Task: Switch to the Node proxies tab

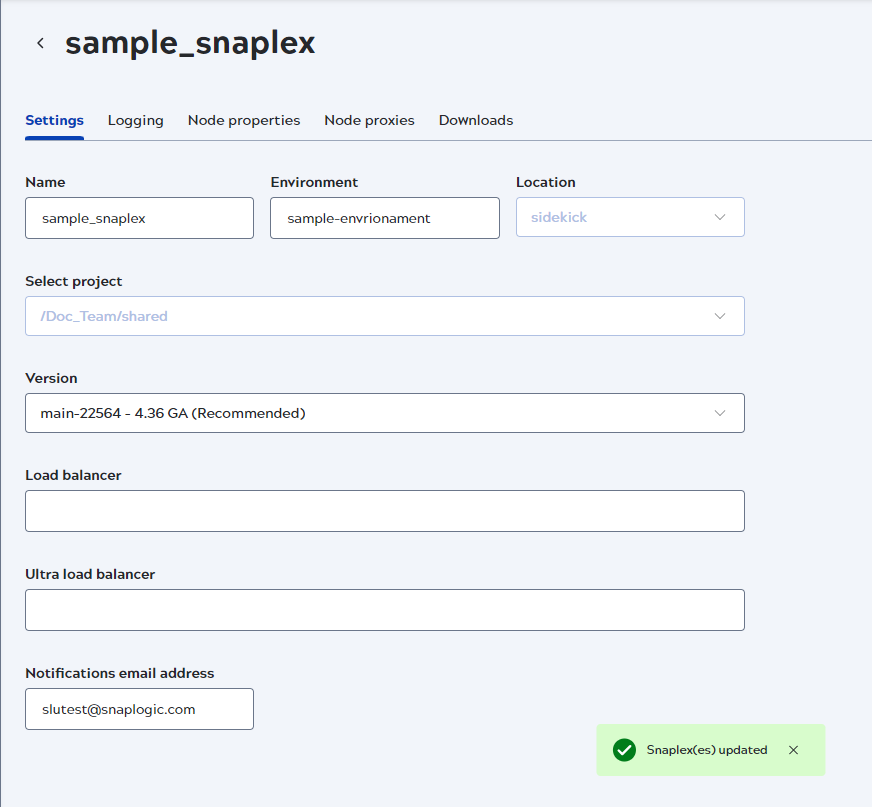Action: 369,120
